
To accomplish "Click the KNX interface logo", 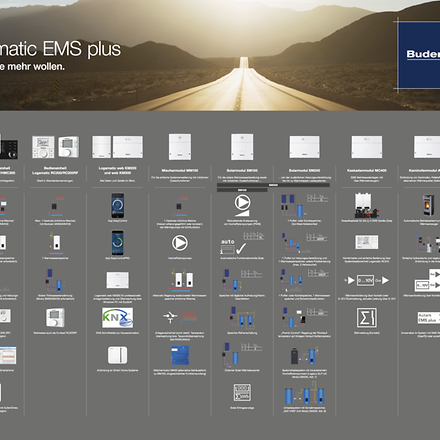I will [117, 317].
